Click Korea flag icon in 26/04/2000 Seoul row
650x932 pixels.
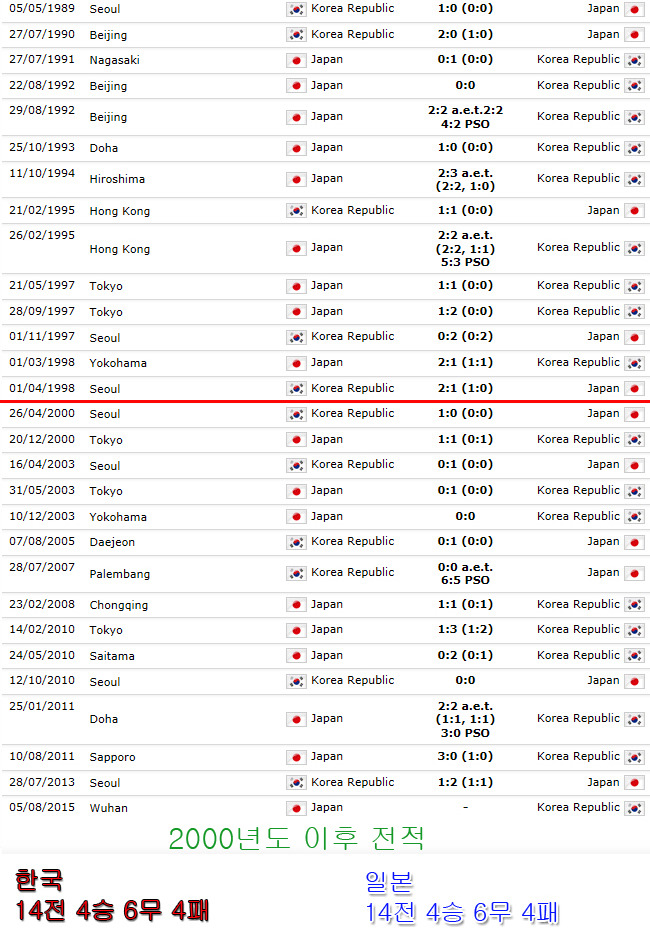point(296,414)
